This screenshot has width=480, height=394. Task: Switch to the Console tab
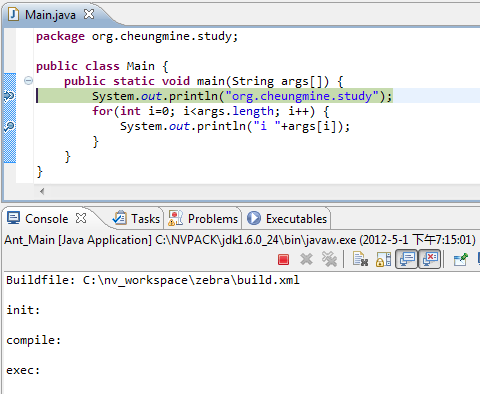47,219
